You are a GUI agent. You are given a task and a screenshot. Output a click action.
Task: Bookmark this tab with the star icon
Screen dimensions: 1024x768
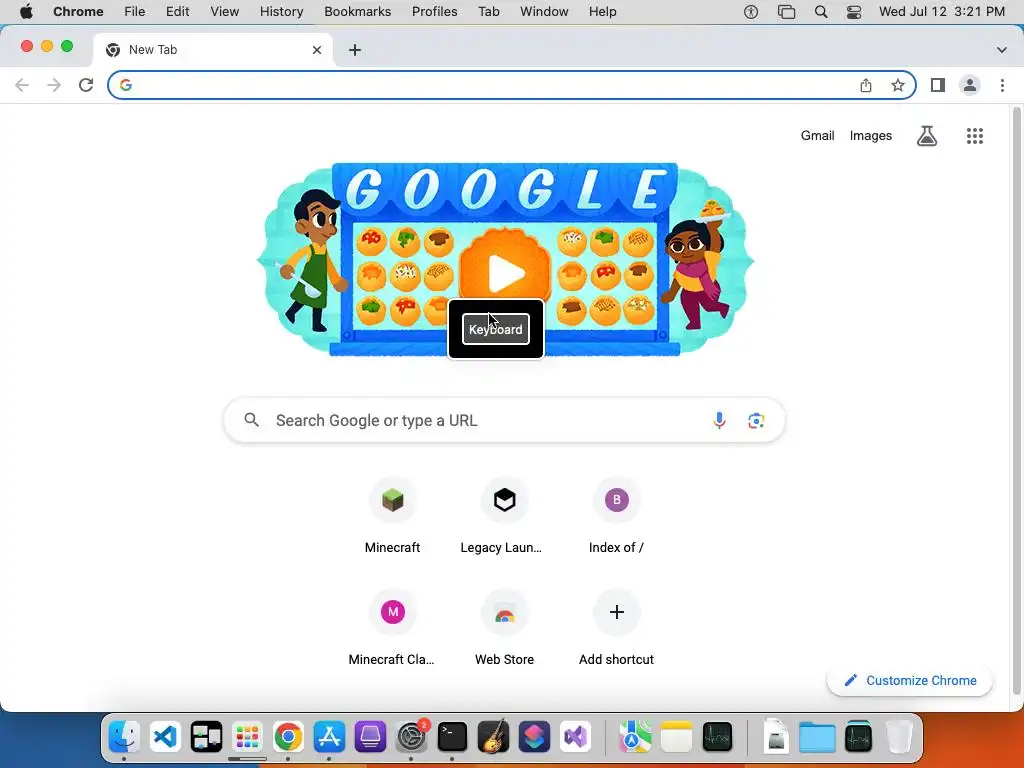[x=898, y=85]
